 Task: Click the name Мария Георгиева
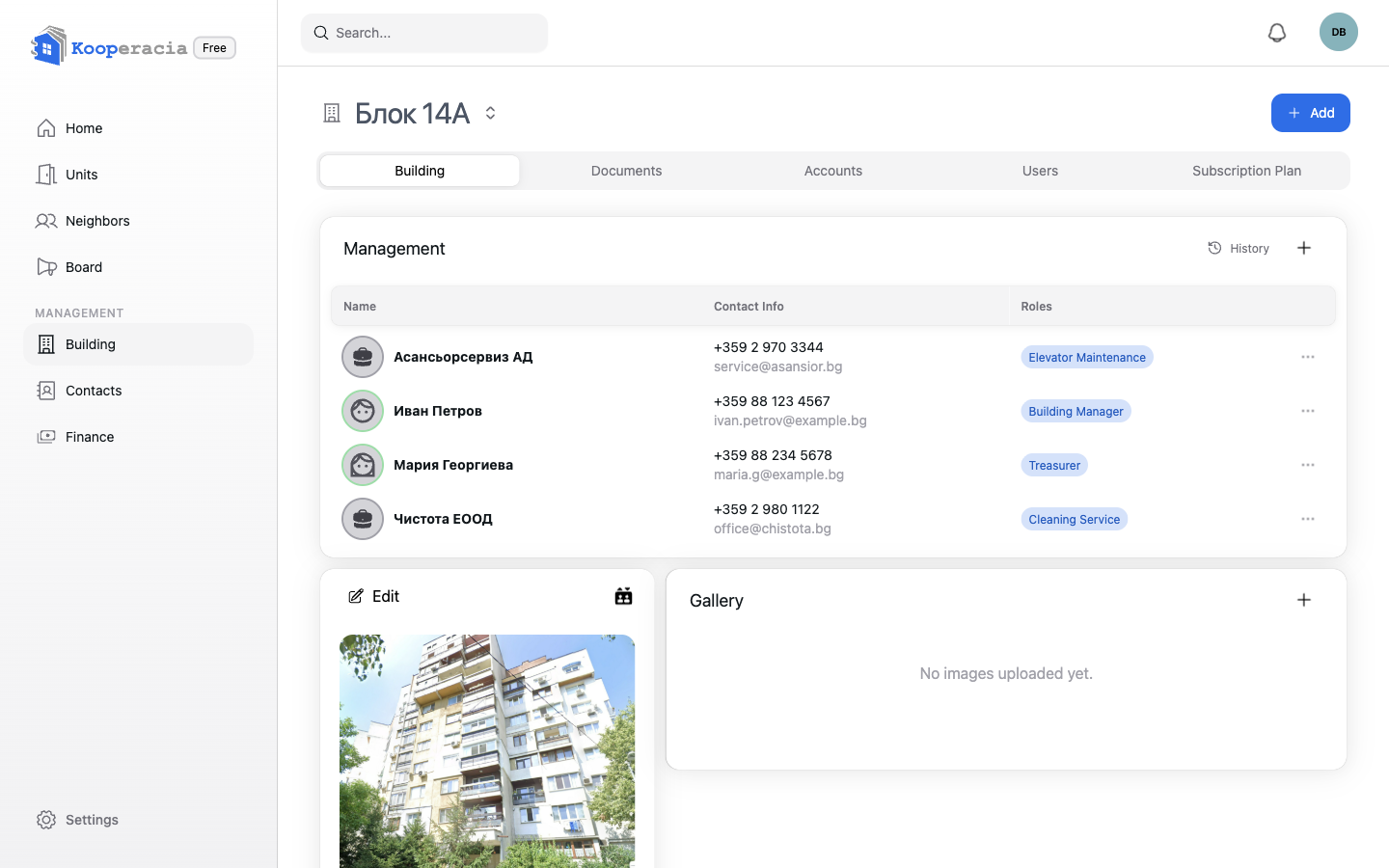[x=453, y=465]
